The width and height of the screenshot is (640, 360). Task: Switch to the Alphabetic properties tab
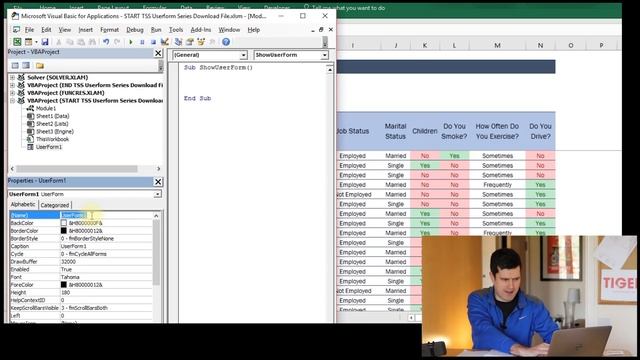23,204
